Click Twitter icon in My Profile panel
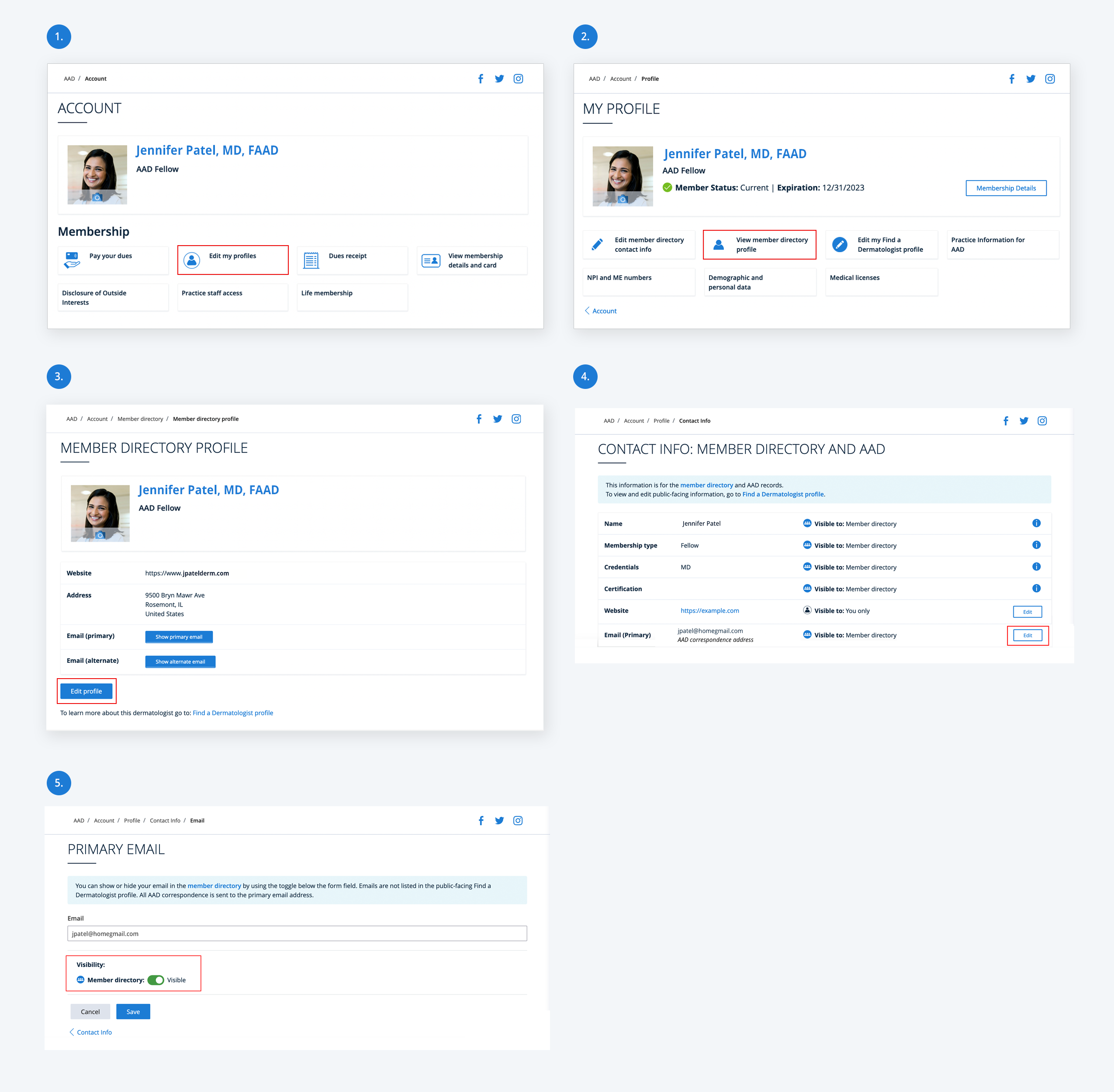The image size is (1114, 1092). click(1031, 79)
